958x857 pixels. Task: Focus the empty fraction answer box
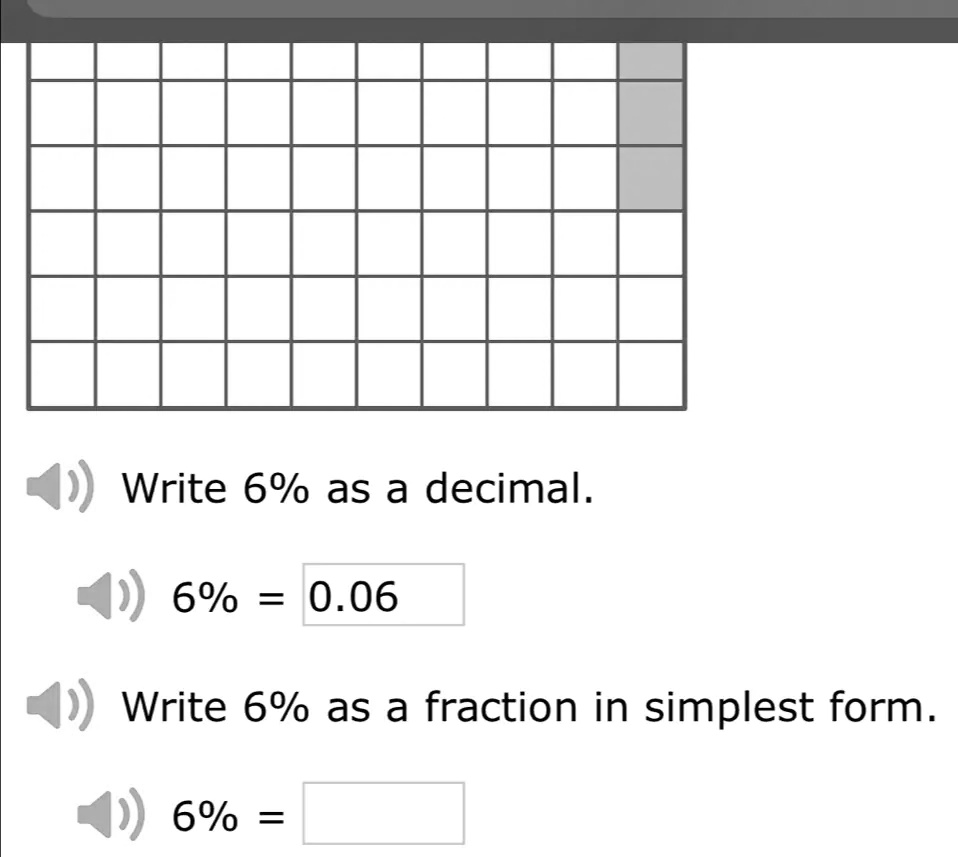384,814
